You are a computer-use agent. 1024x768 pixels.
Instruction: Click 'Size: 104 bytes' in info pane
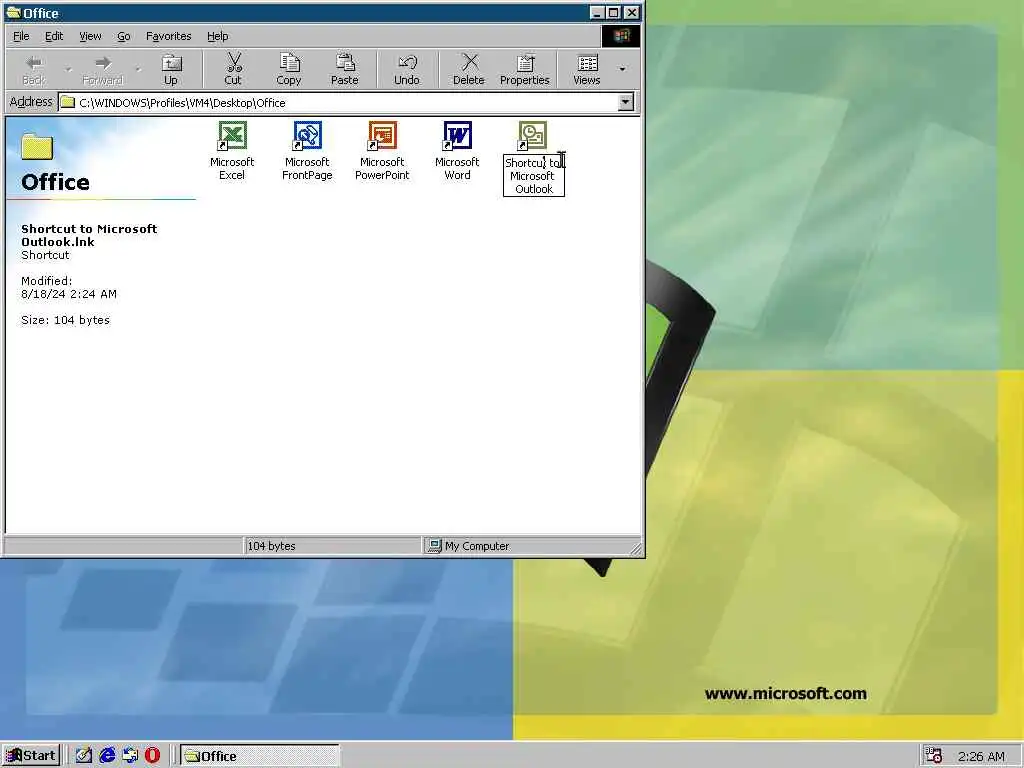65,320
